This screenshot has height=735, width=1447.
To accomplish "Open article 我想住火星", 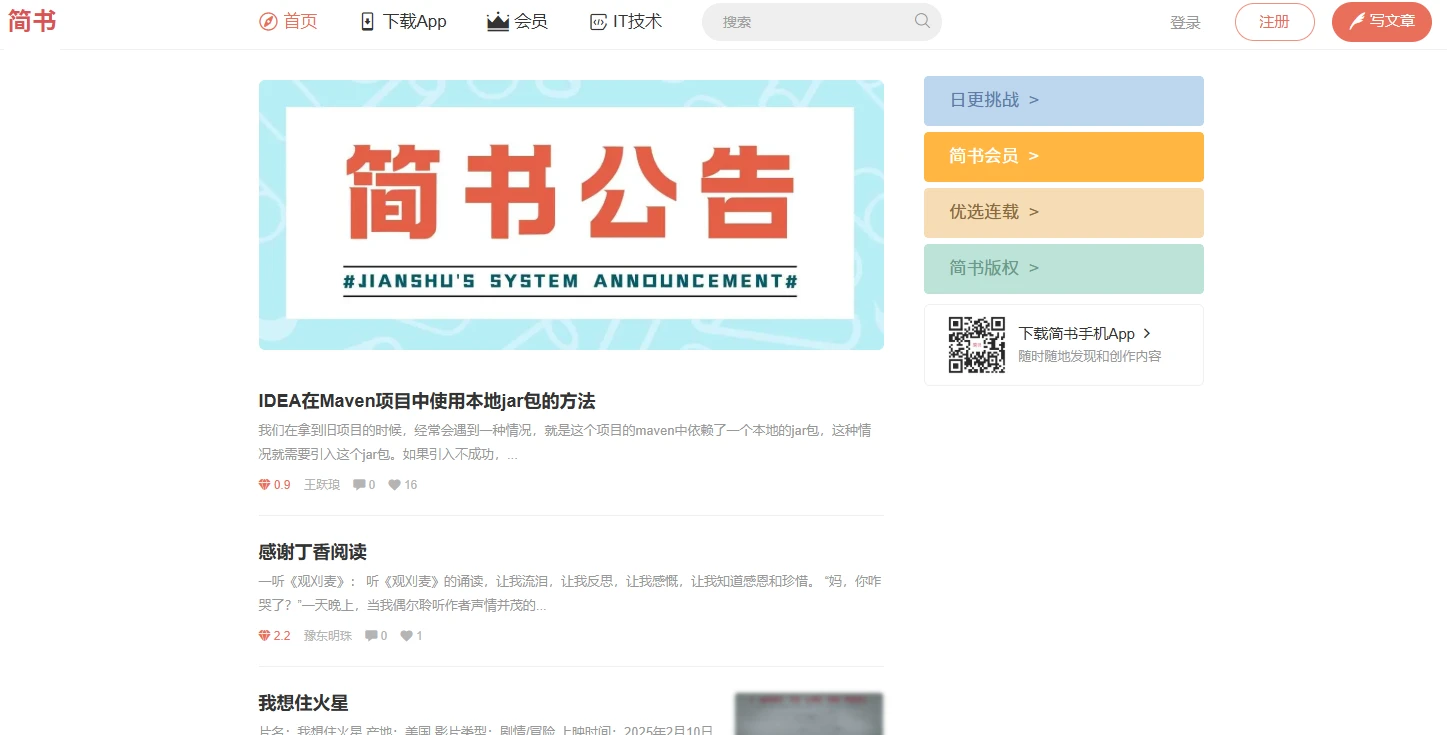I will pos(304,703).
